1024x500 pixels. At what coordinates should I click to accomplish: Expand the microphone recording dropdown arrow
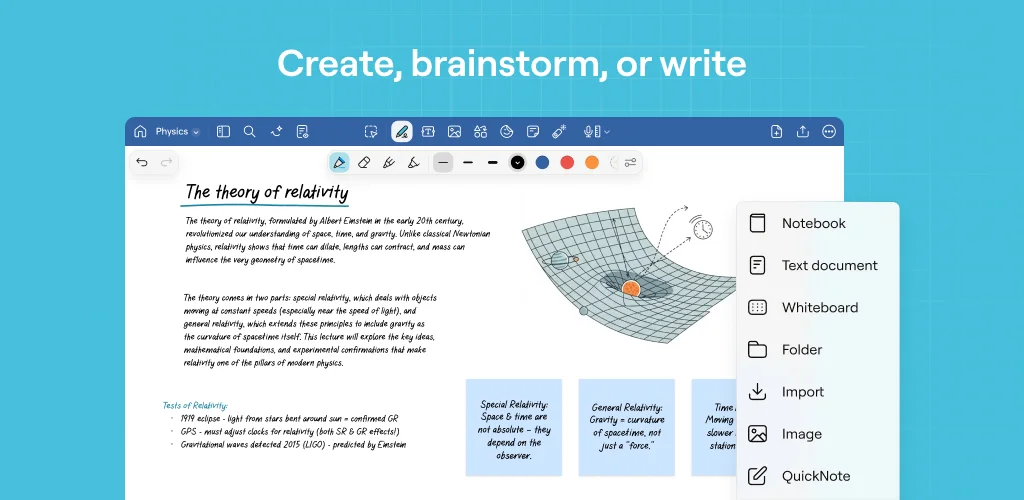(607, 132)
